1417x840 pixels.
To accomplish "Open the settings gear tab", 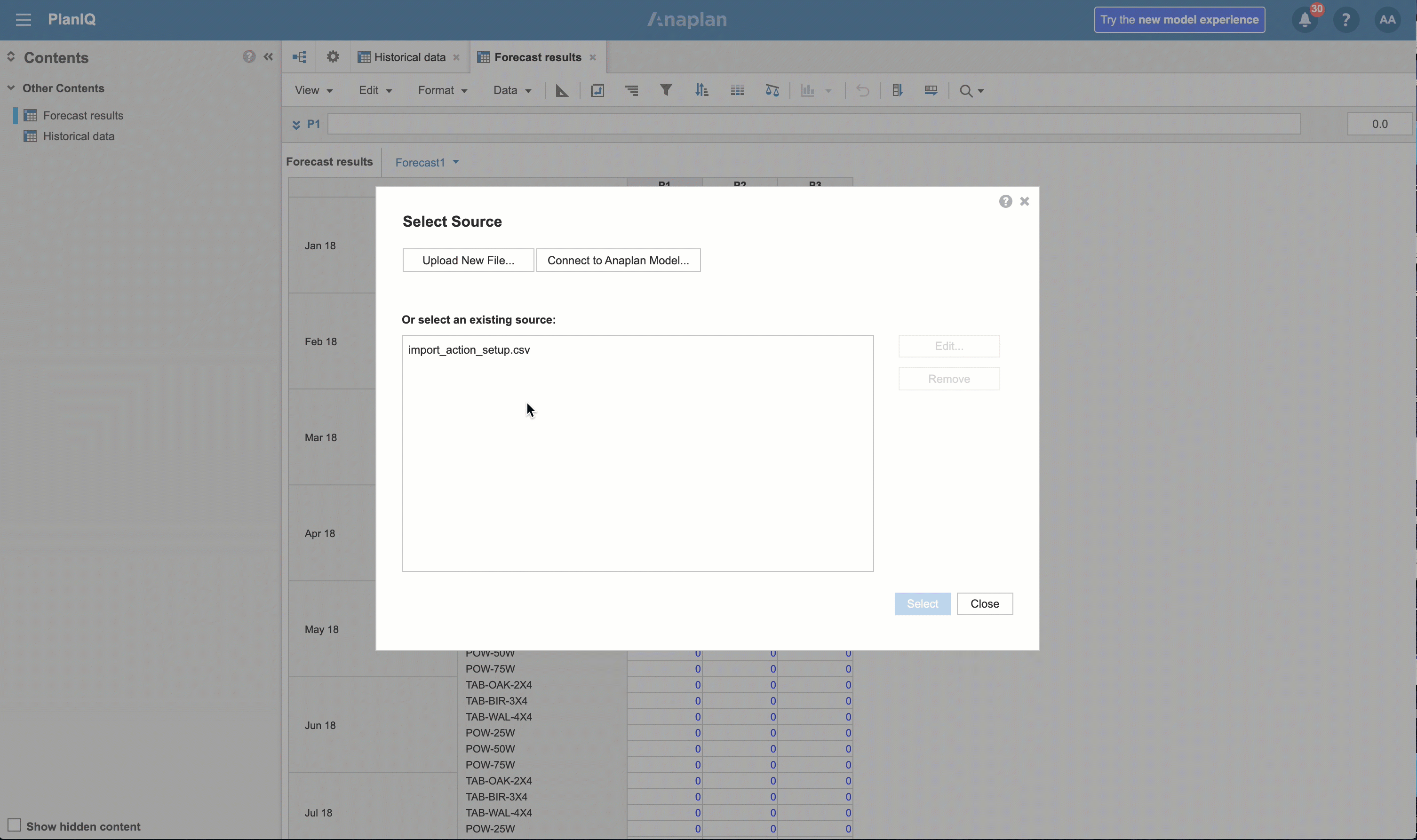I will click(333, 56).
